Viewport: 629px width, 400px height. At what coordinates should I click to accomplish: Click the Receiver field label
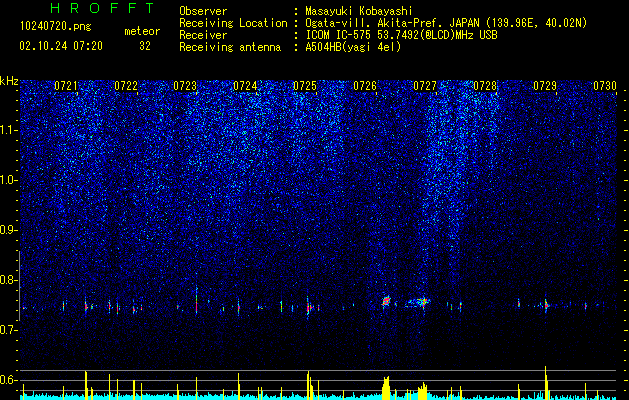203,35
